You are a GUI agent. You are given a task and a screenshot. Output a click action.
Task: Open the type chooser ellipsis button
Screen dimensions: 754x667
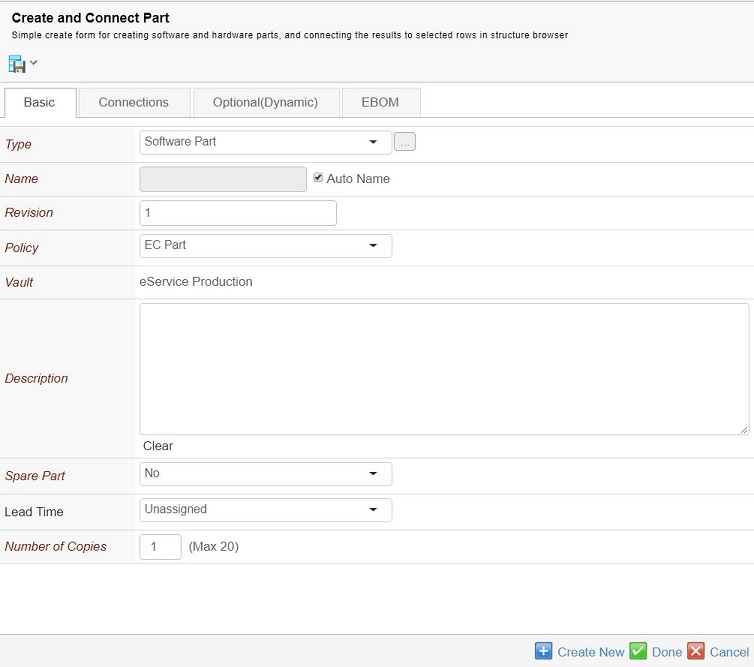tap(404, 142)
